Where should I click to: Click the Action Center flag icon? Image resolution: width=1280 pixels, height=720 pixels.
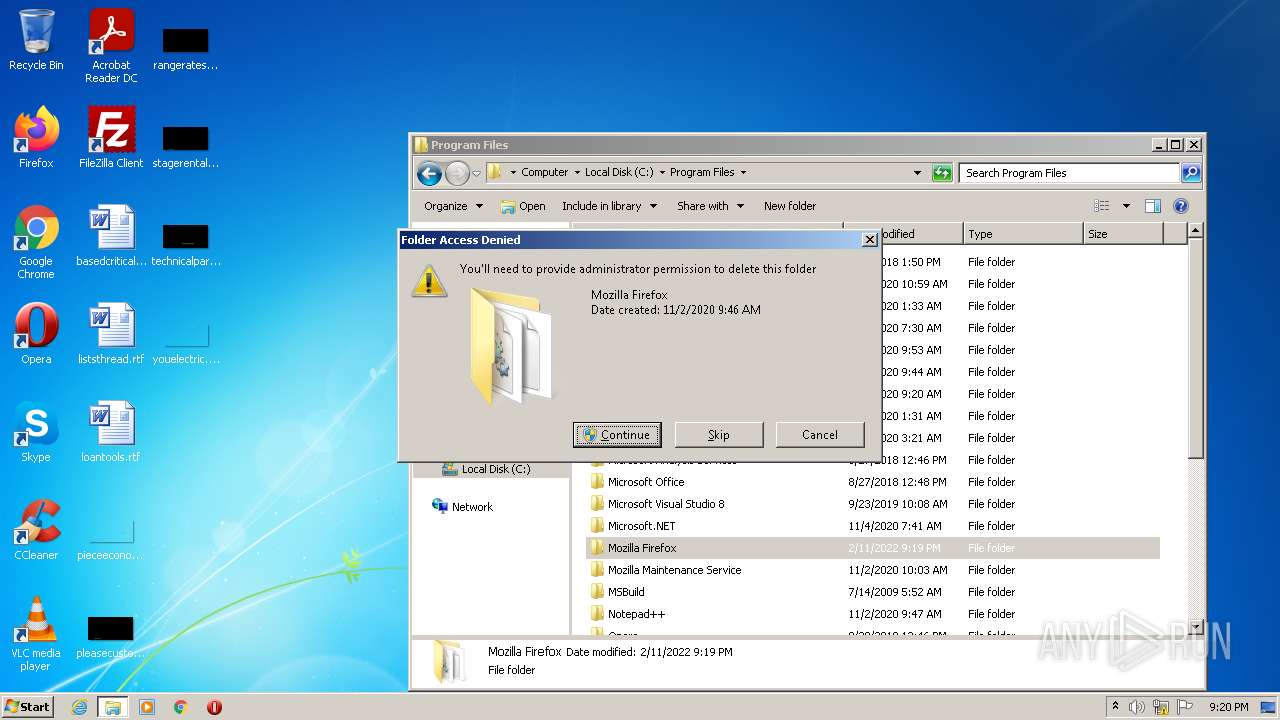tap(1185, 707)
